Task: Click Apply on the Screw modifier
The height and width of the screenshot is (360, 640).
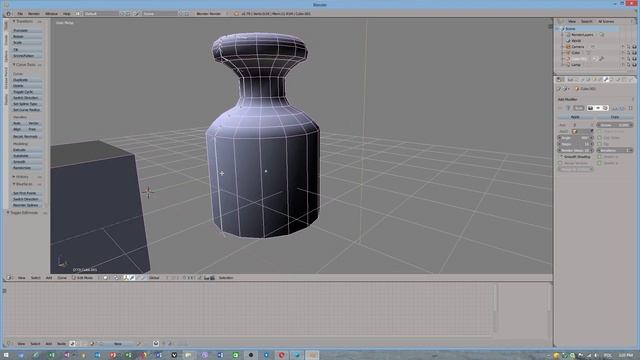Action: click(x=576, y=117)
